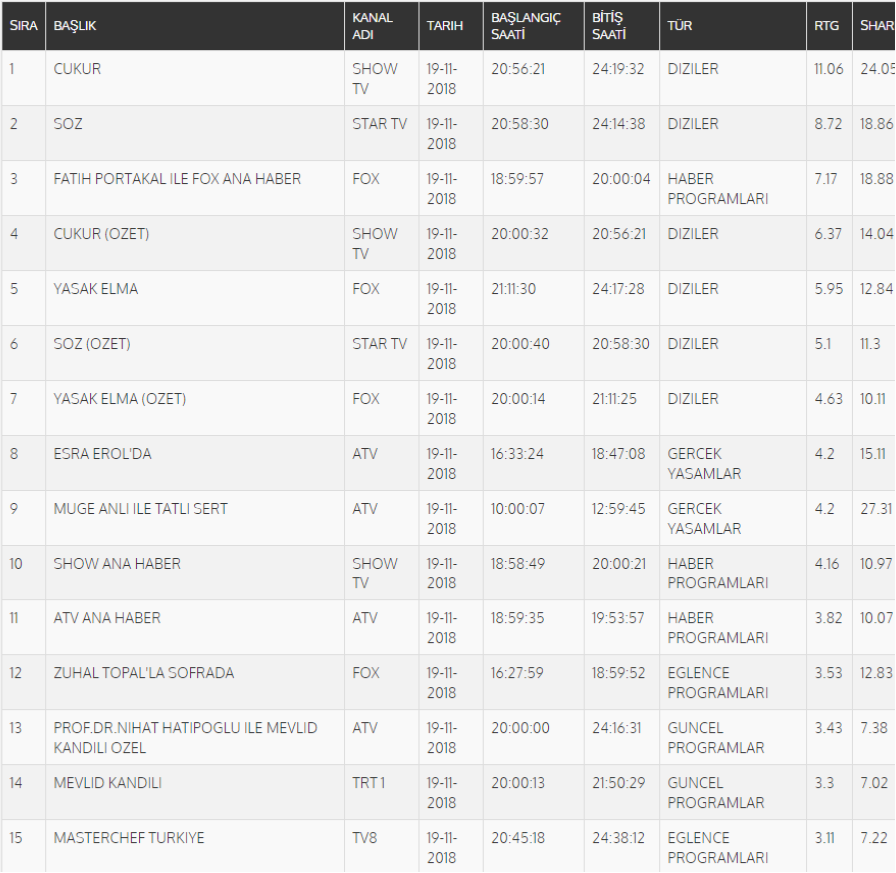Select the MEVLID KANDILI title
Viewport: 896px width, 873px height.
[x=107, y=783]
